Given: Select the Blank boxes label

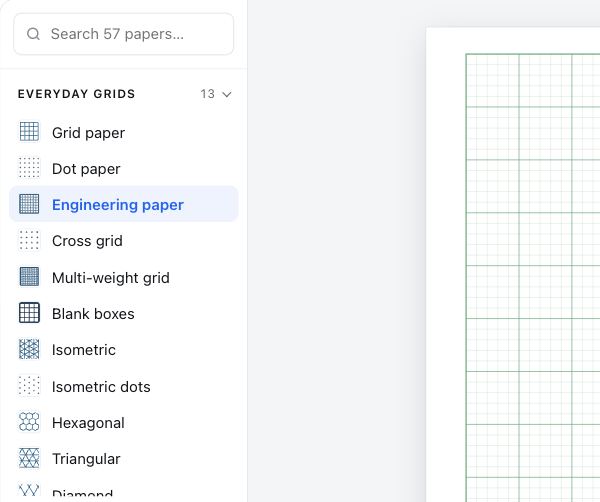Looking at the screenshot, I should pos(93,314).
